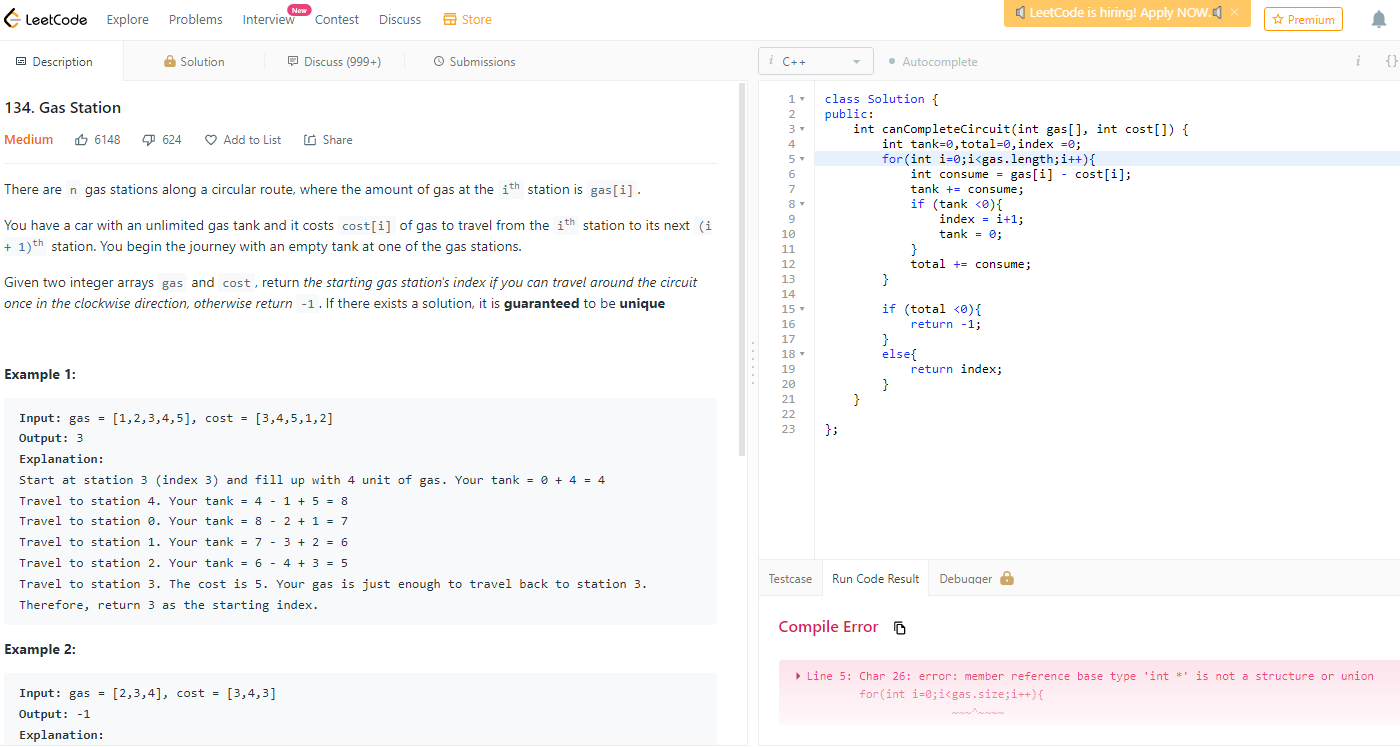Collapse the else block fold at line 18
The width and height of the screenshot is (1400, 747).
802,354
